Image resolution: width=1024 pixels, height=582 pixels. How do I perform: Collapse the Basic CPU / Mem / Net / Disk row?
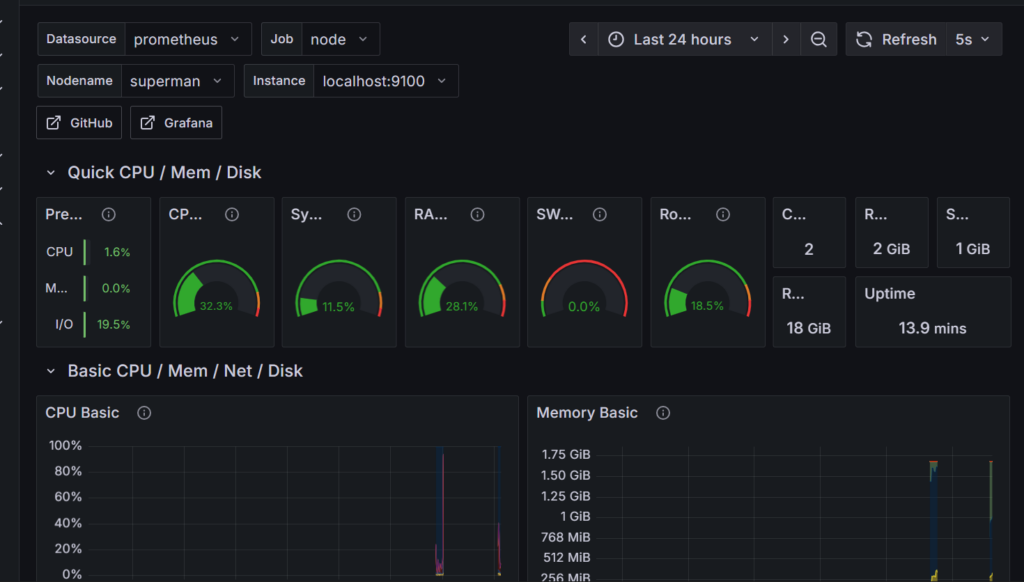(51, 371)
